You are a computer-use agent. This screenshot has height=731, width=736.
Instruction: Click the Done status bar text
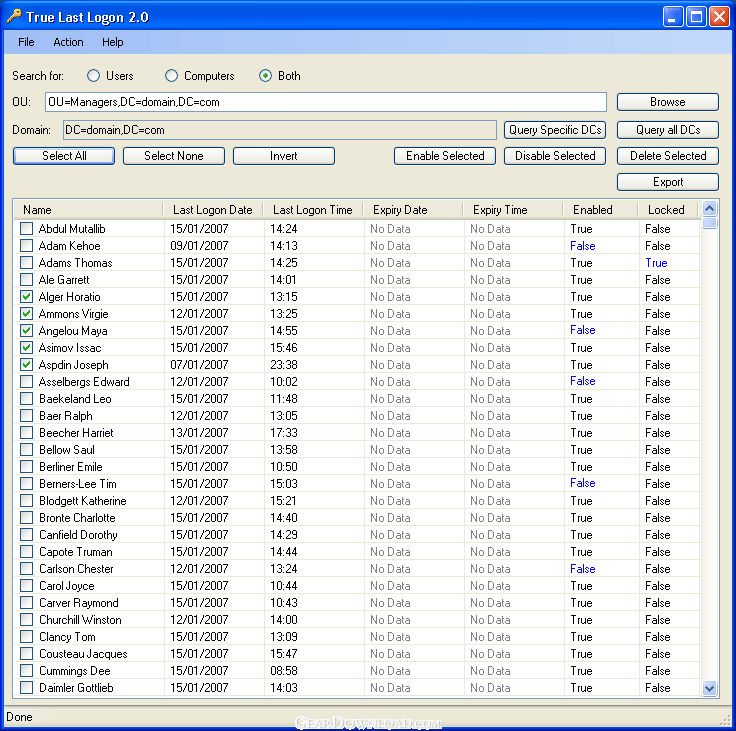point(19,717)
